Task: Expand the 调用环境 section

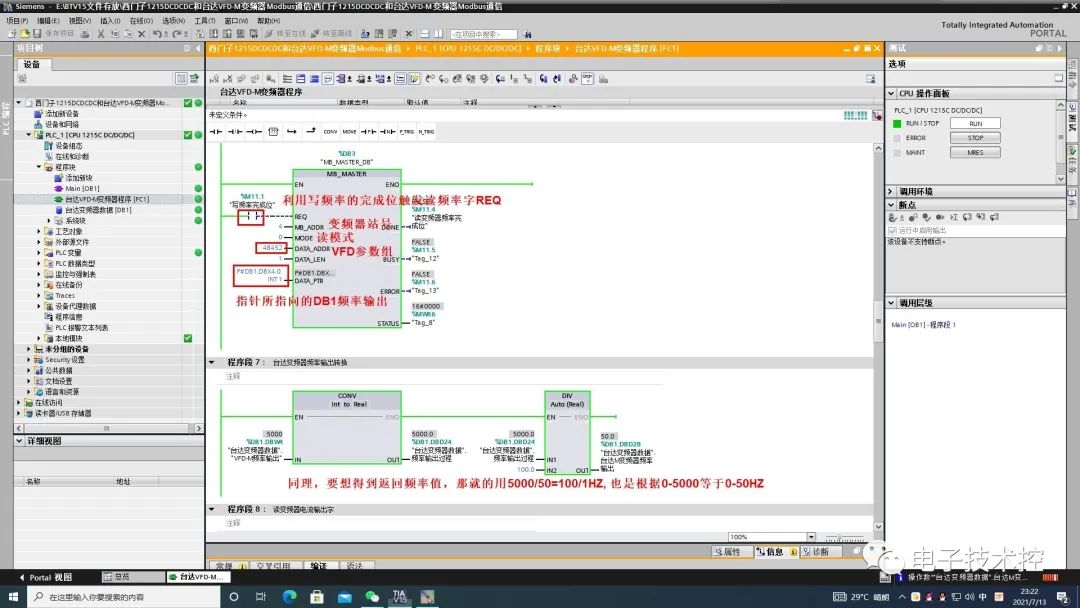Action: pyautogui.click(x=891, y=191)
